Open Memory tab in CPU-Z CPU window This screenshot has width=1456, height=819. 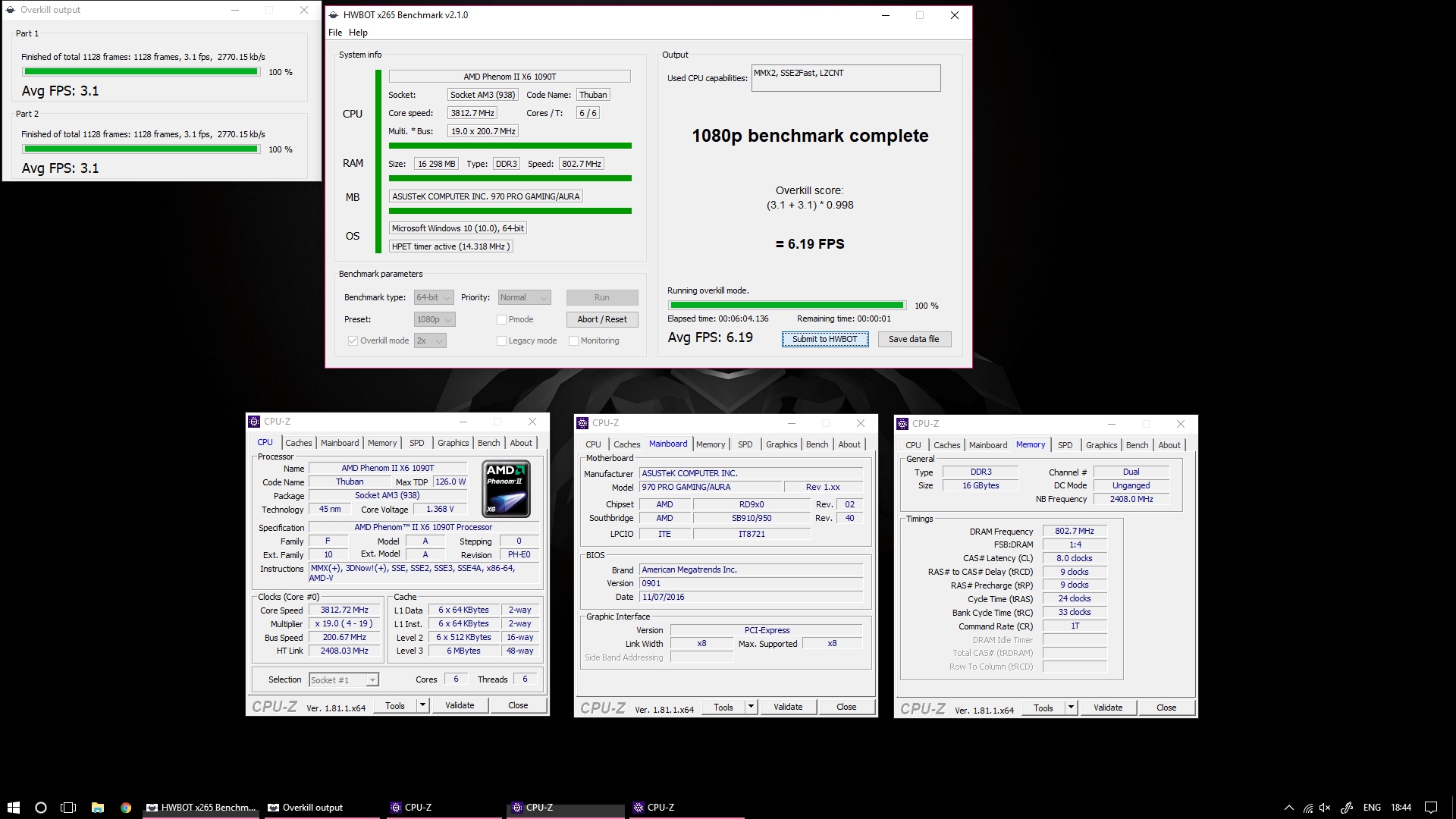tap(382, 443)
